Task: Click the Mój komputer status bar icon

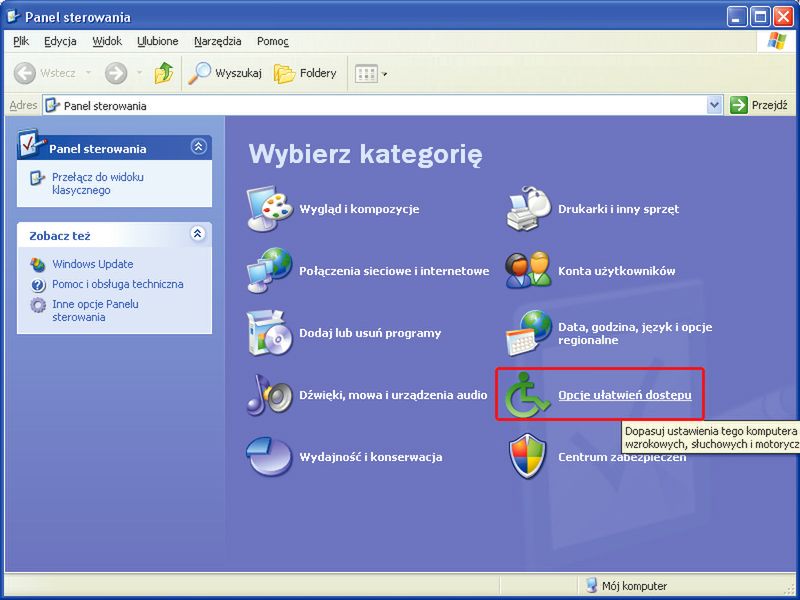Action: [592, 585]
